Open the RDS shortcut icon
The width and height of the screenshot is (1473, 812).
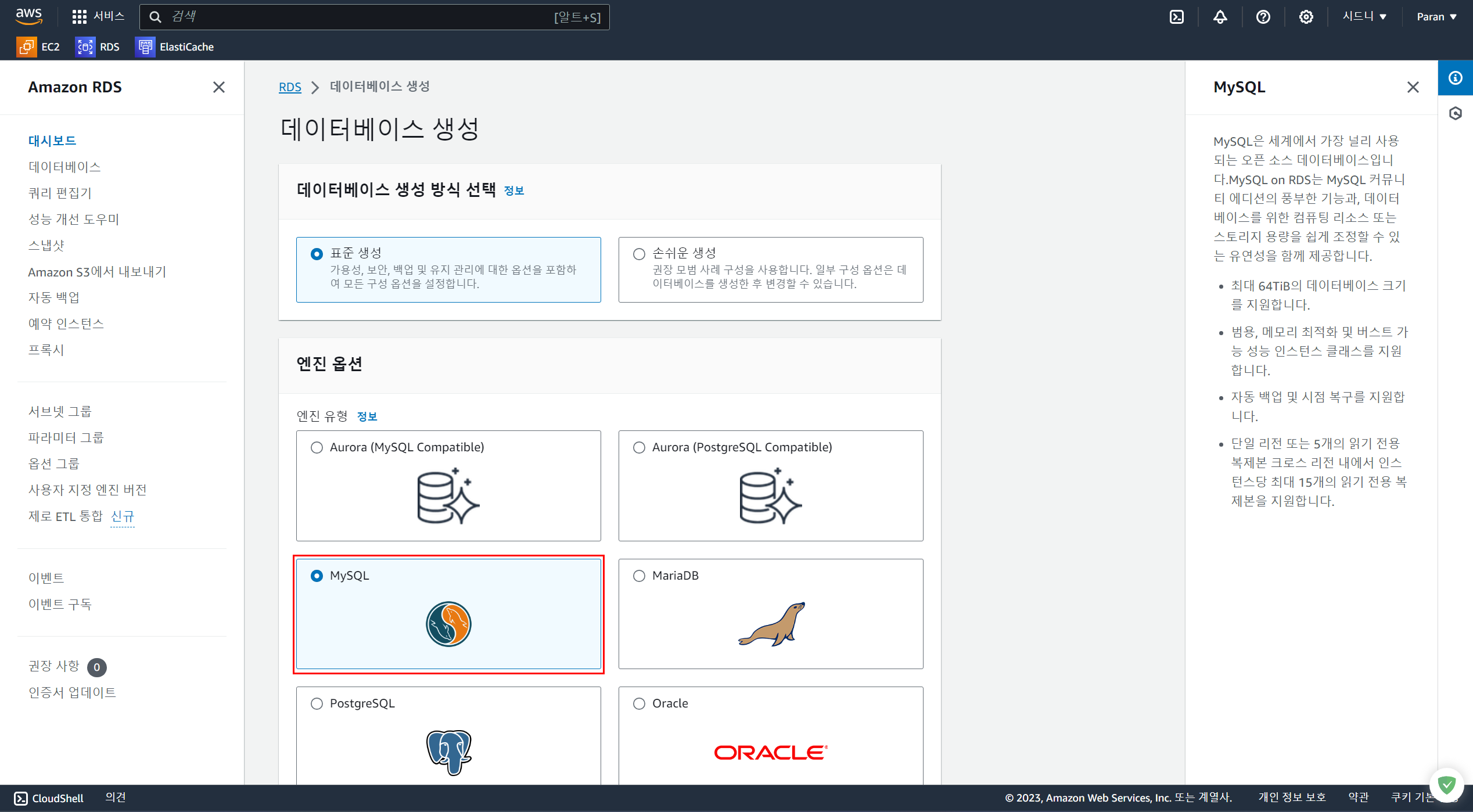tap(85, 47)
